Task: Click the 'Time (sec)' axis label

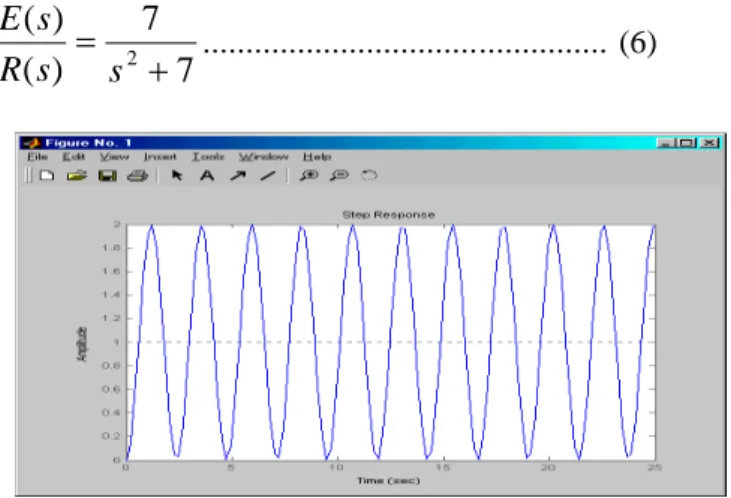Action: [388, 480]
